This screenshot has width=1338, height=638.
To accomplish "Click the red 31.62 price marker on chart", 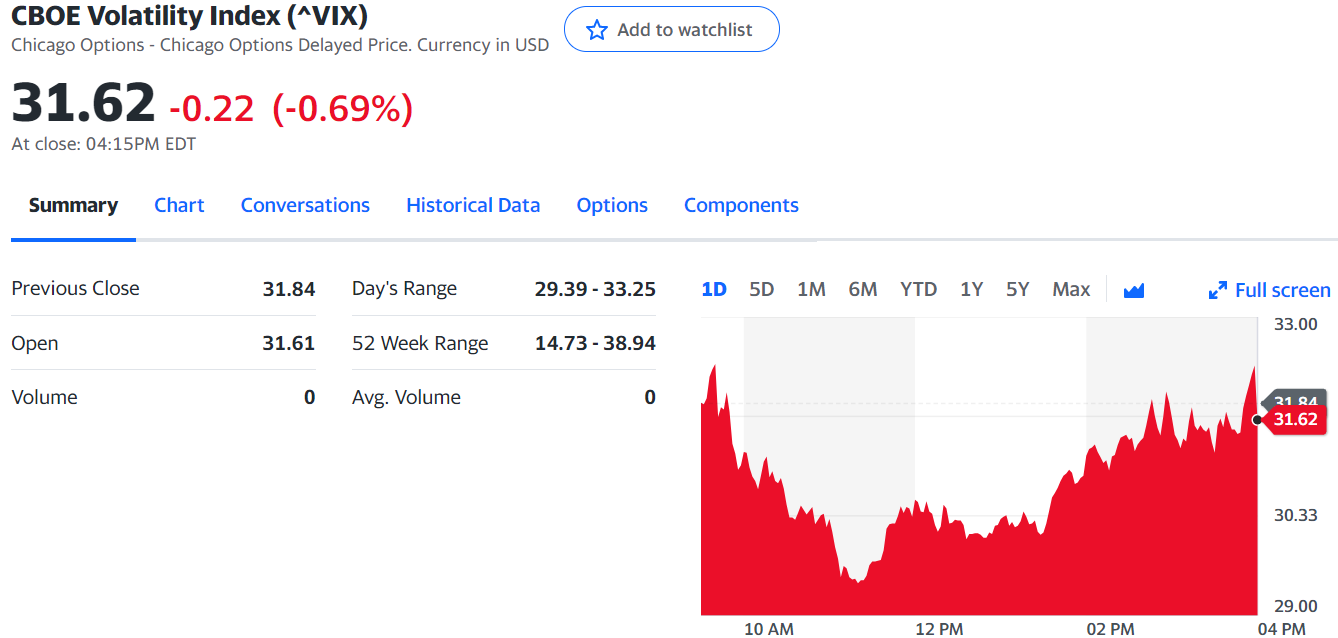I will point(1296,419).
